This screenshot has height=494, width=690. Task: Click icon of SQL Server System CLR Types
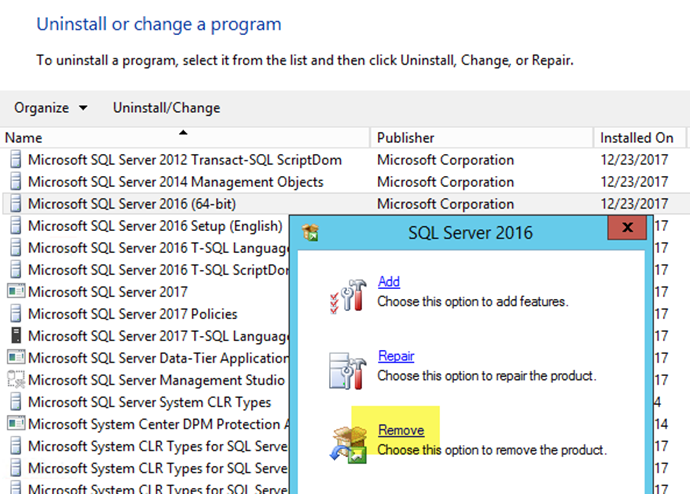click(15, 402)
